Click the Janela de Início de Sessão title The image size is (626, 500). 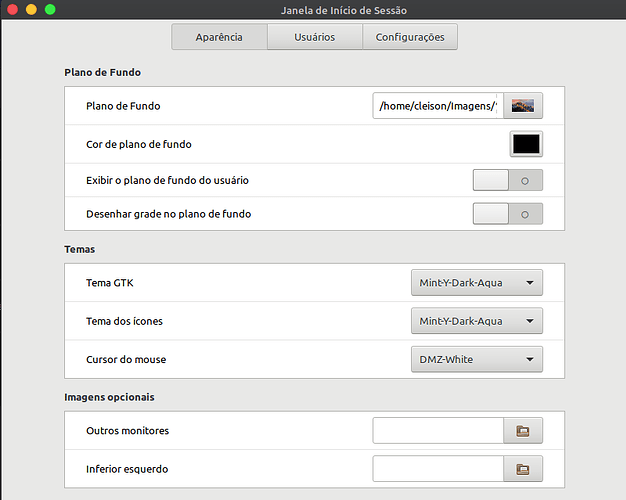(x=344, y=10)
